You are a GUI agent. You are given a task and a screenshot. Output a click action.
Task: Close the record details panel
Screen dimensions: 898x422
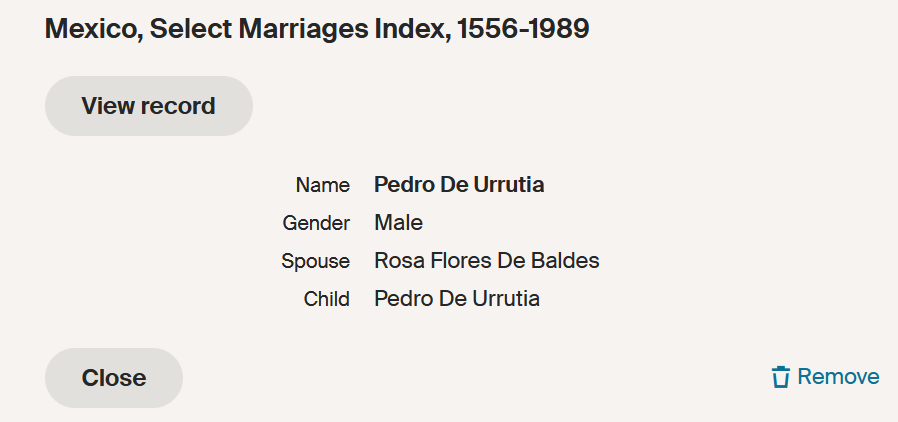coord(114,377)
